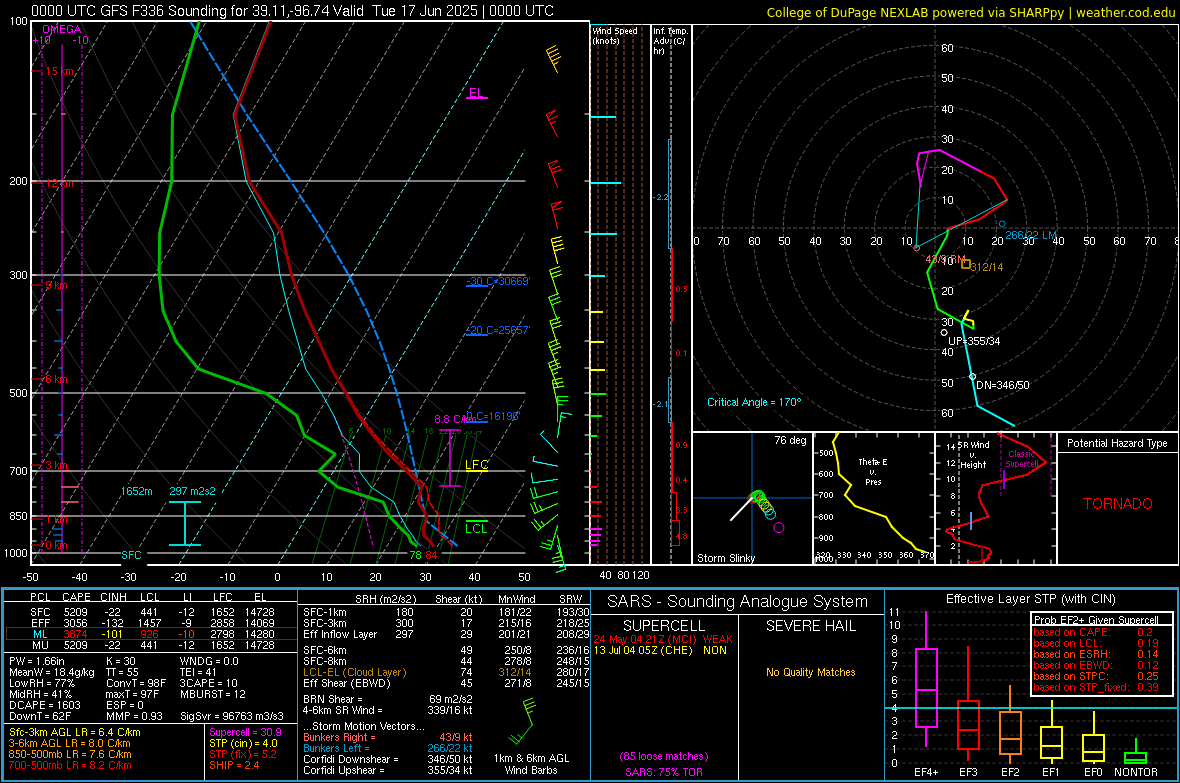Click the DCAPE = 1603 value
Screen dimensions: 1180x783
(44, 705)
